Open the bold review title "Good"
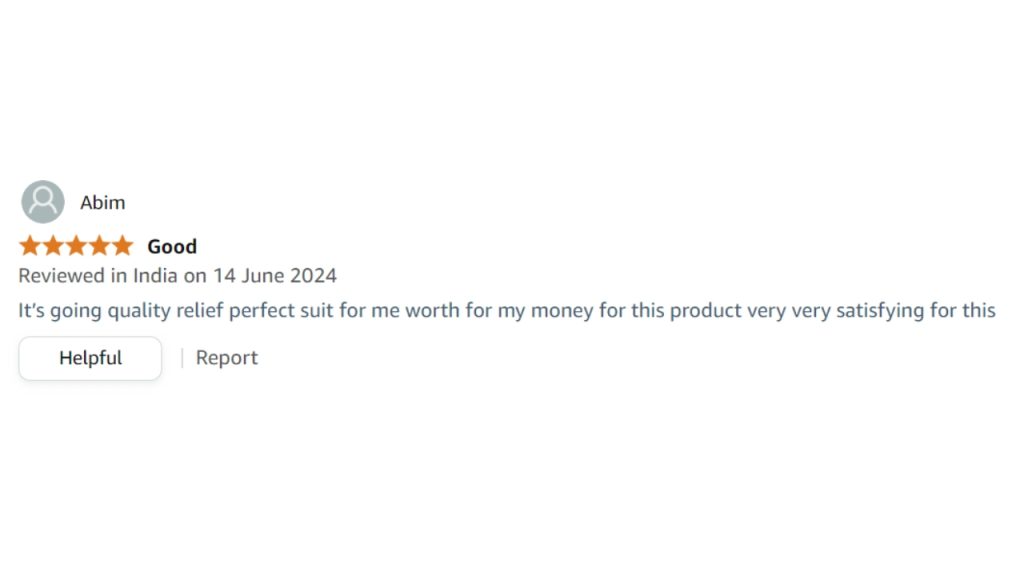The height and width of the screenshot is (576, 1024). click(172, 247)
